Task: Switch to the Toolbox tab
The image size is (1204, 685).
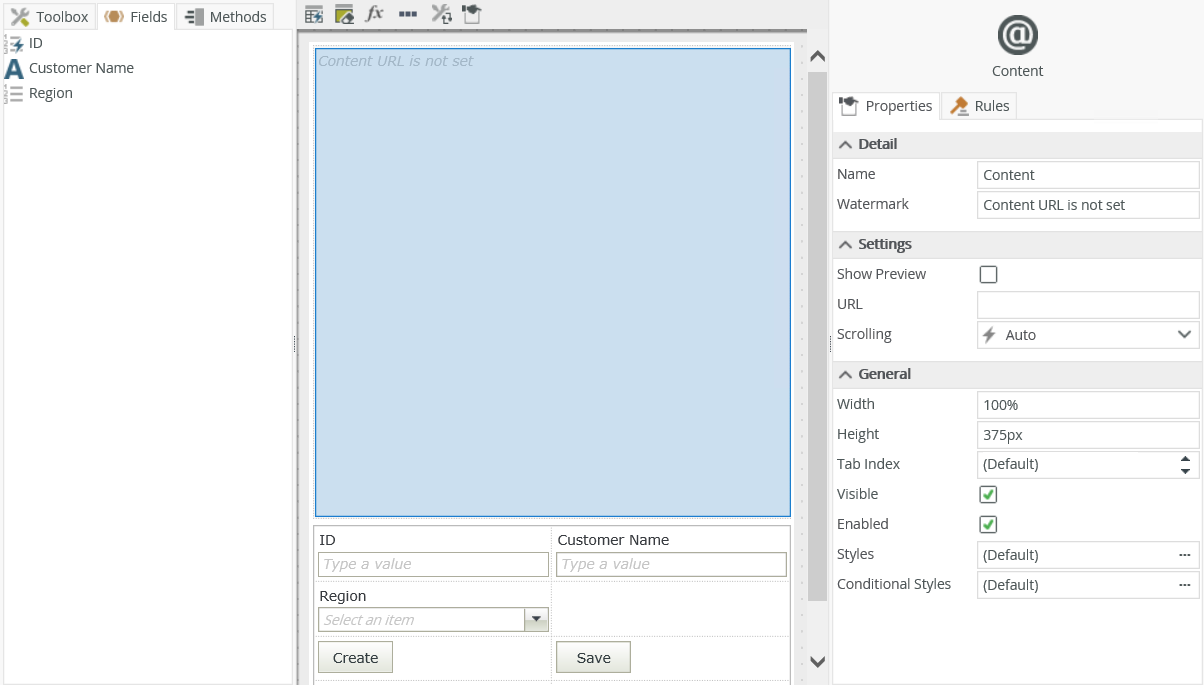Action: 49,16
